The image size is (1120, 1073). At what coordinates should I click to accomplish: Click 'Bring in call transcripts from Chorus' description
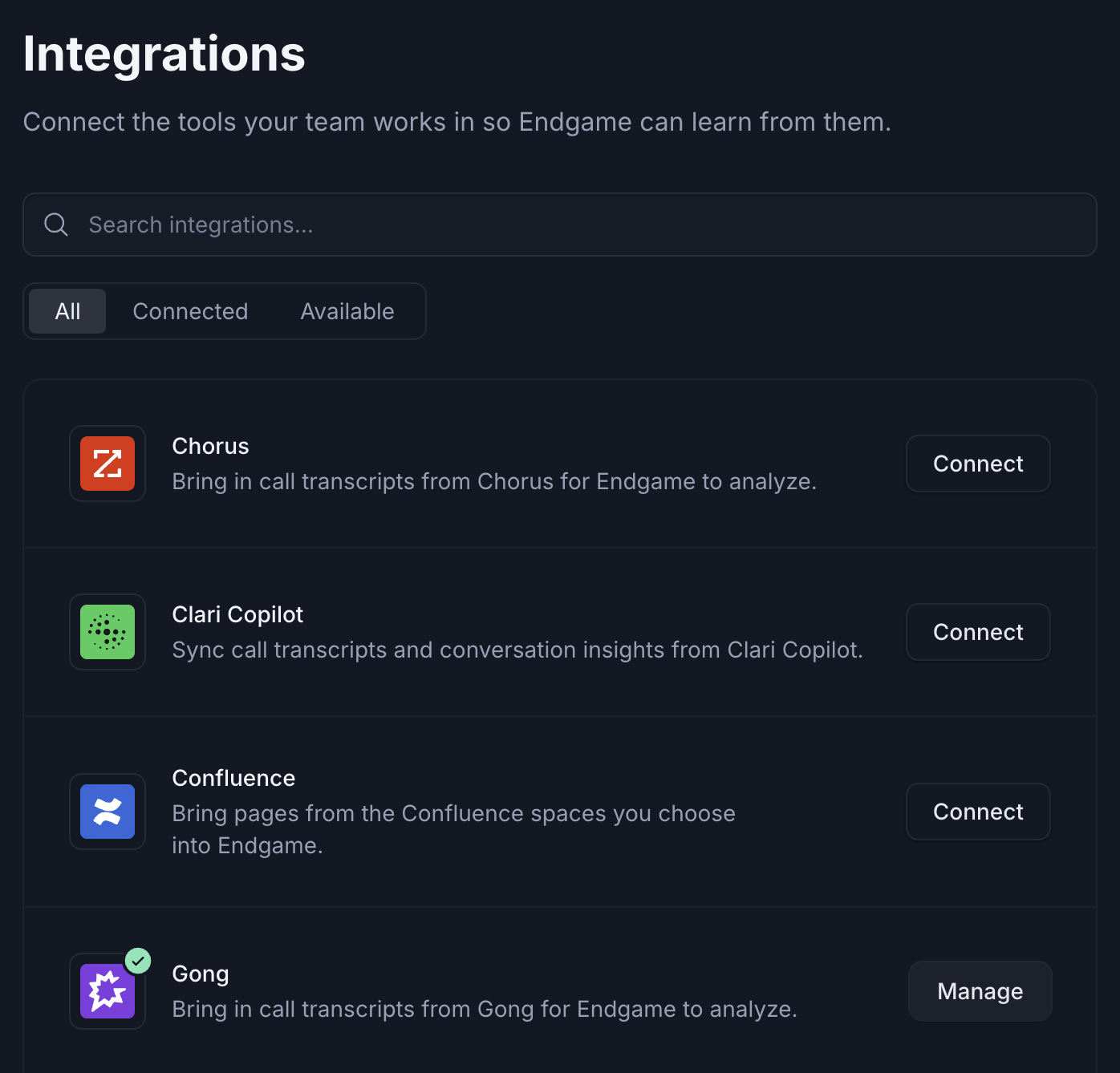coord(494,481)
